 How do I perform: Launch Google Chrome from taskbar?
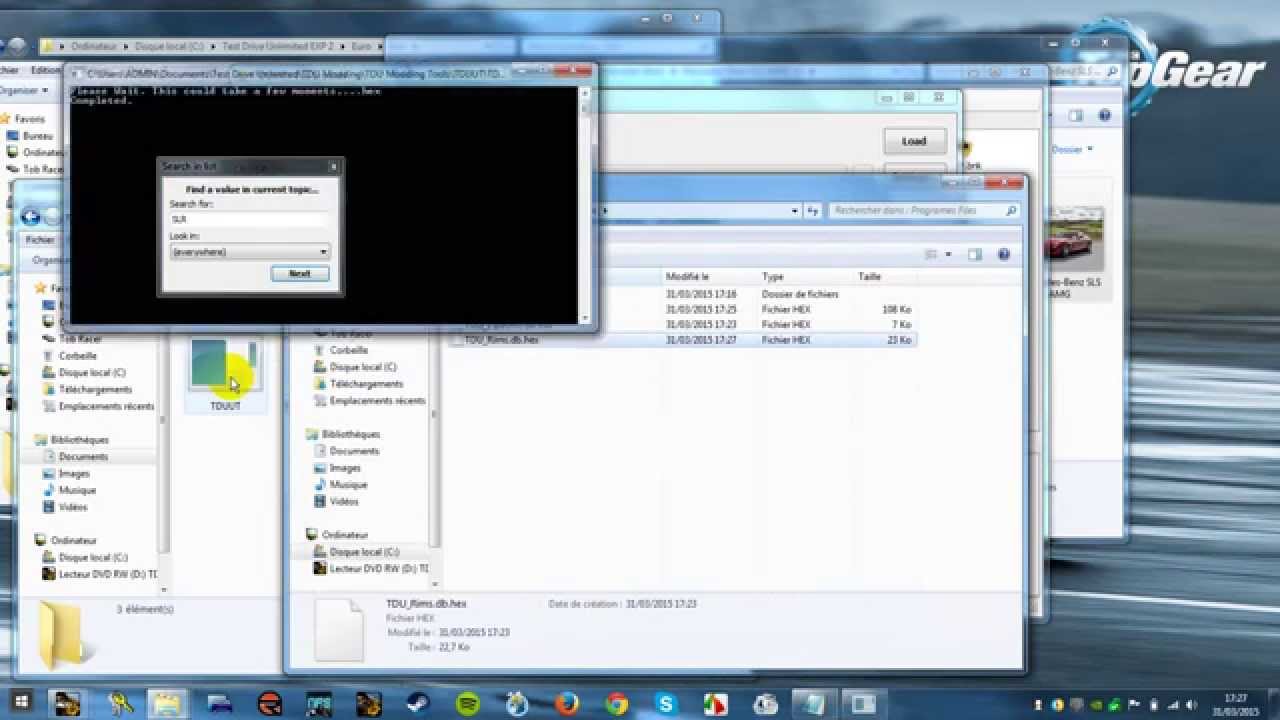(x=616, y=703)
